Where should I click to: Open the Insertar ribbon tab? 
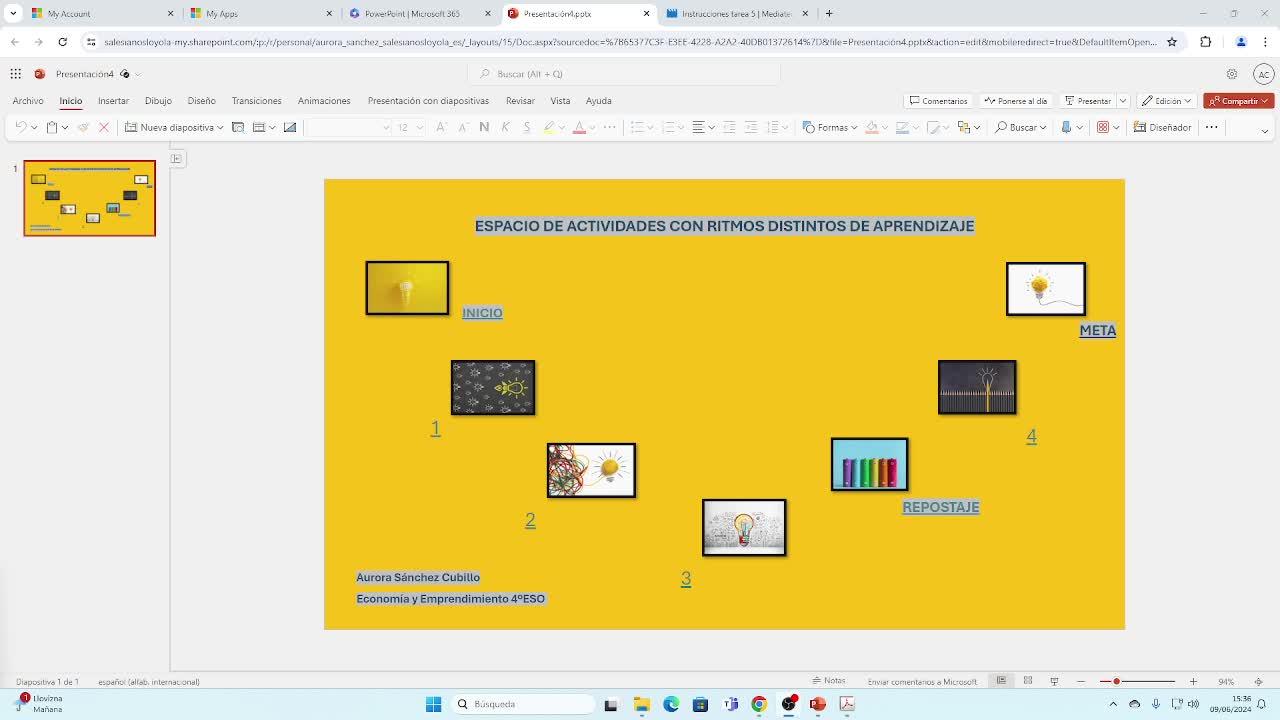[113, 101]
